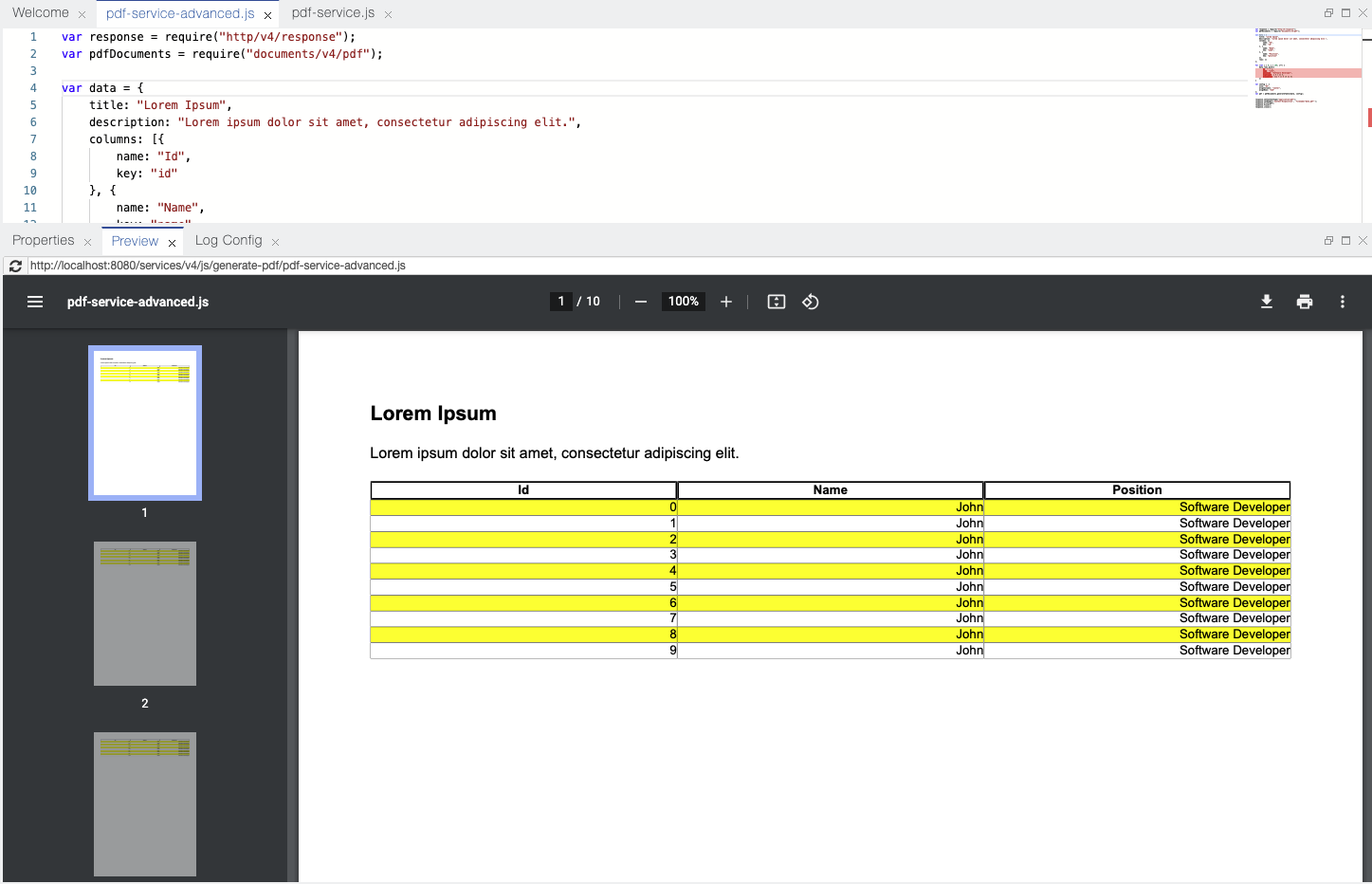The height and width of the screenshot is (884, 1372).
Task: Click the fit to page icon
Action: pos(777,302)
